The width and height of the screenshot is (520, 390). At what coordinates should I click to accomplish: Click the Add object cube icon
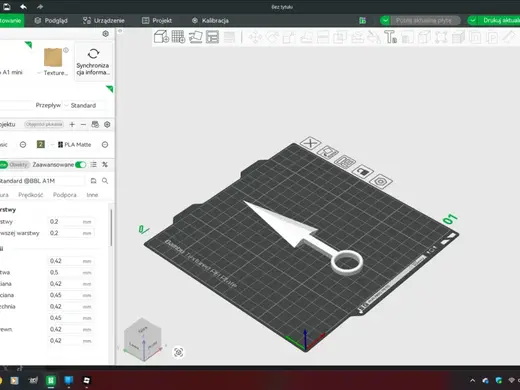point(161,37)
